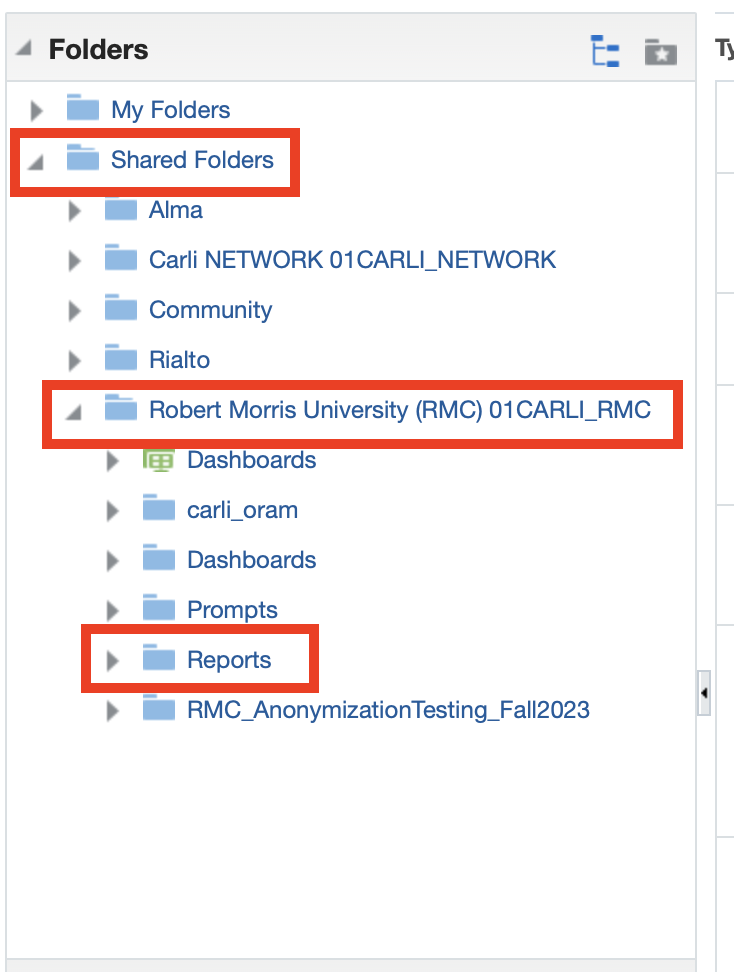Select Carli NETWORK 01CARLI_NETWORK folder
The width and height of the screenshot is (734, 972).
(x=352, y=260)
